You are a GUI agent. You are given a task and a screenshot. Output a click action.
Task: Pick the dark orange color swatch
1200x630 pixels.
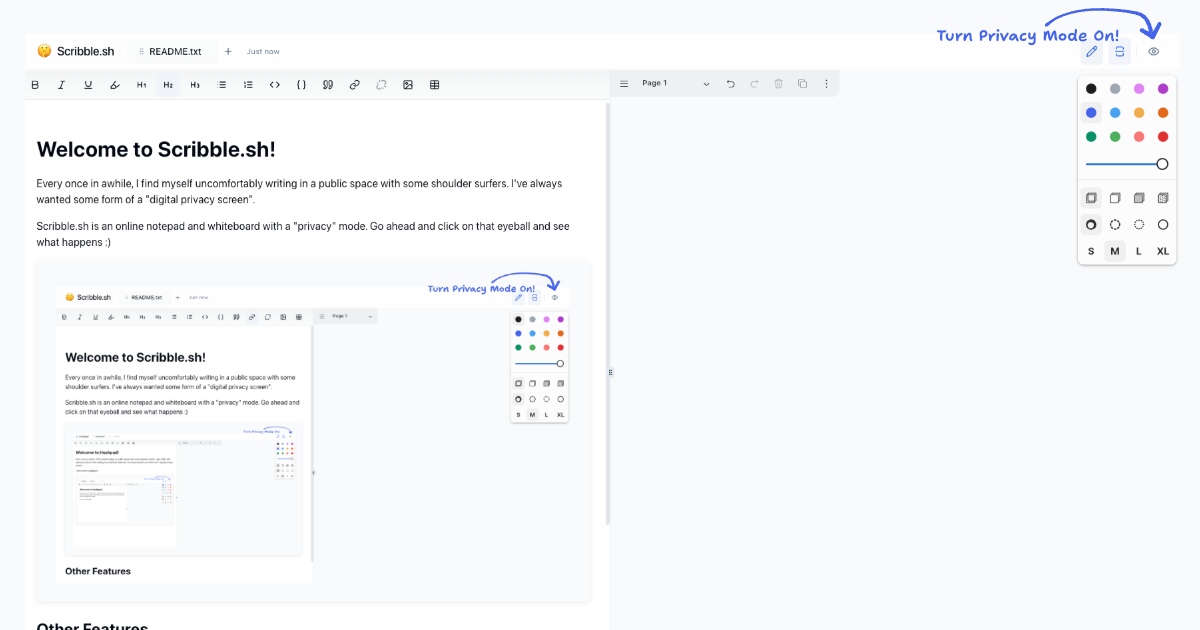(1163, 113)
